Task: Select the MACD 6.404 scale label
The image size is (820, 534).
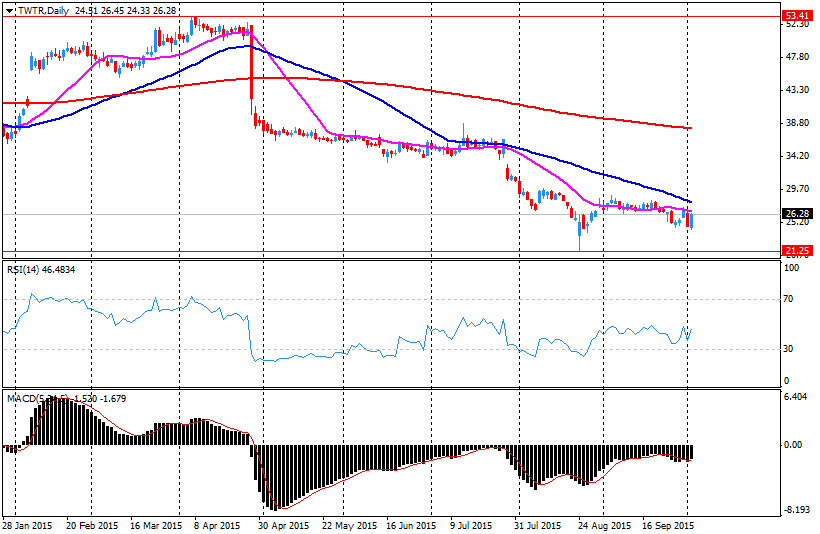Action: (x=796, y=396)
